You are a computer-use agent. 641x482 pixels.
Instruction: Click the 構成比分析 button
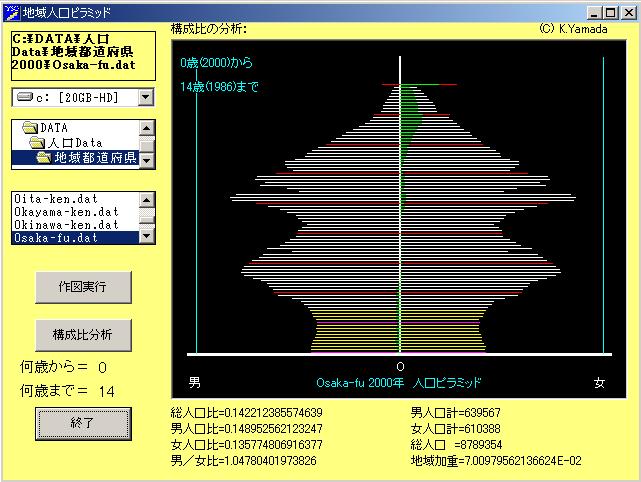(83, 333)
